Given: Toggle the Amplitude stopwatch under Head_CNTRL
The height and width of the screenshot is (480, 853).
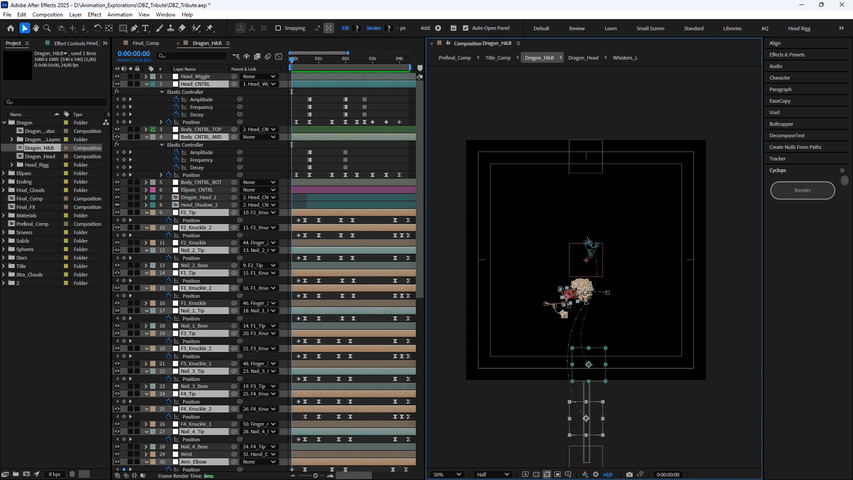Looking at the screenshot, I should [x=176, y=100].
